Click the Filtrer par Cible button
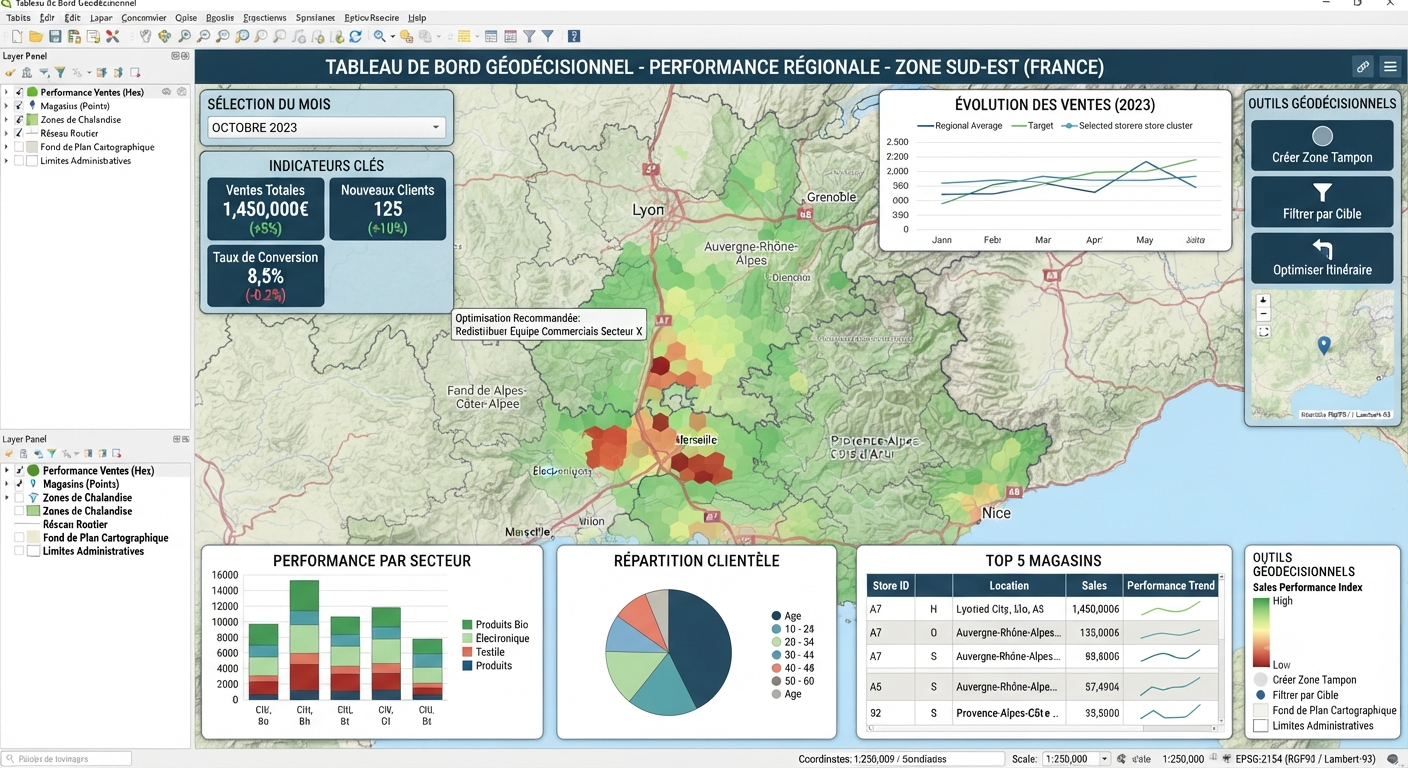This screenshot has width=1408, height=768. pos(1322,202)
